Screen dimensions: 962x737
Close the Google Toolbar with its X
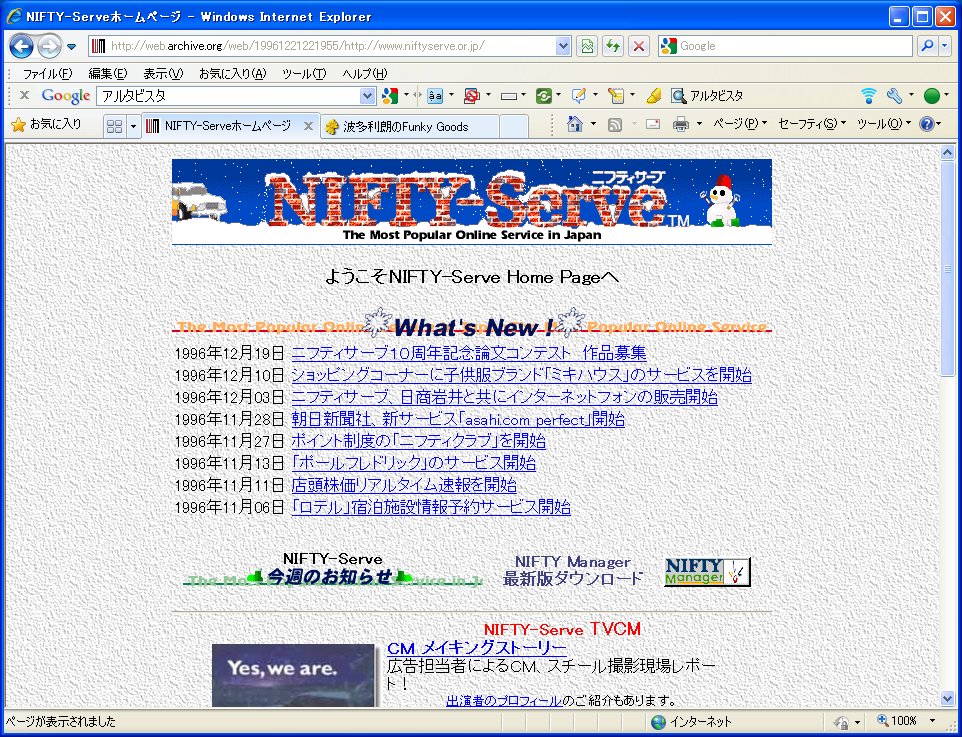pos(25,95)
